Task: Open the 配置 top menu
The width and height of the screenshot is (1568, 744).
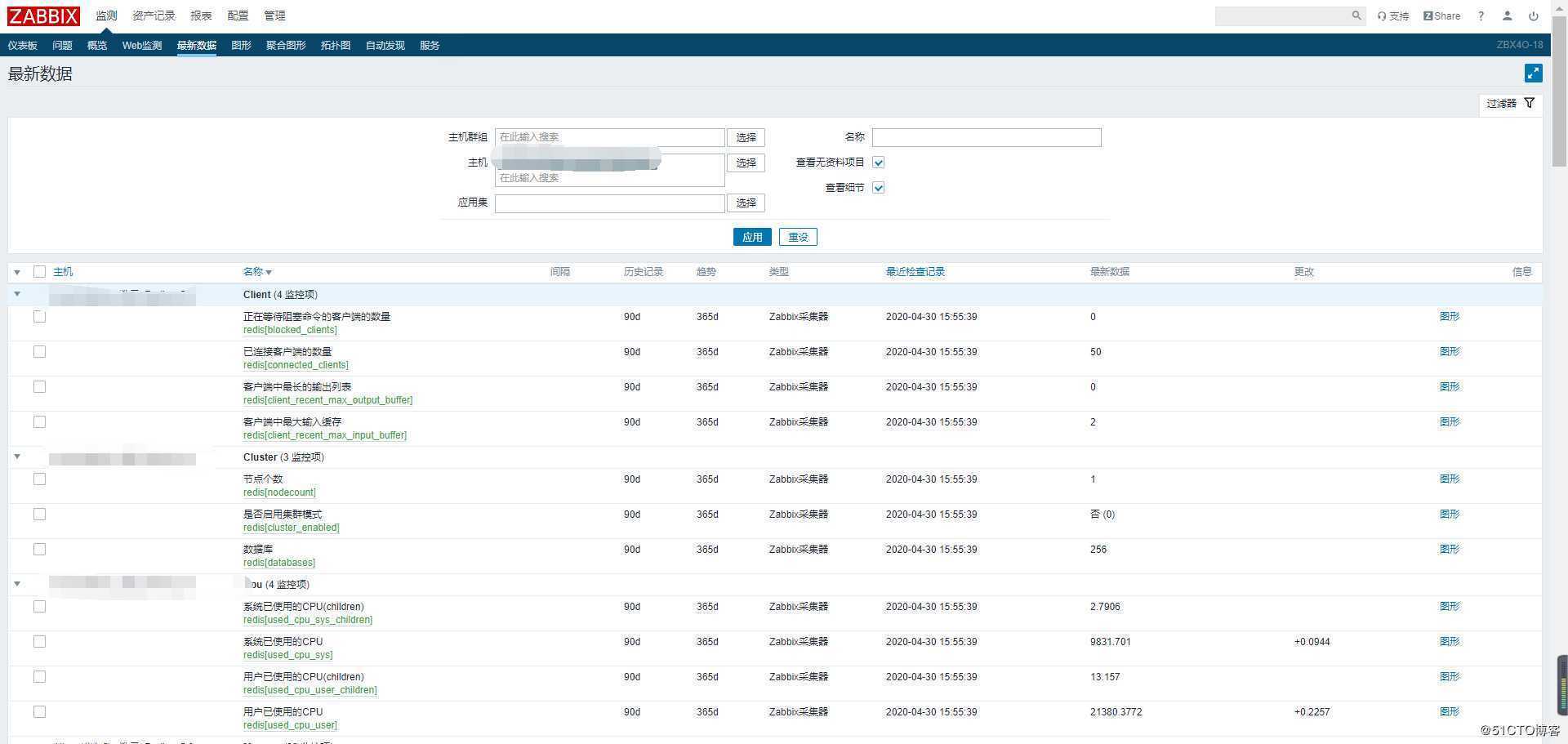Action: coord(238,16)
